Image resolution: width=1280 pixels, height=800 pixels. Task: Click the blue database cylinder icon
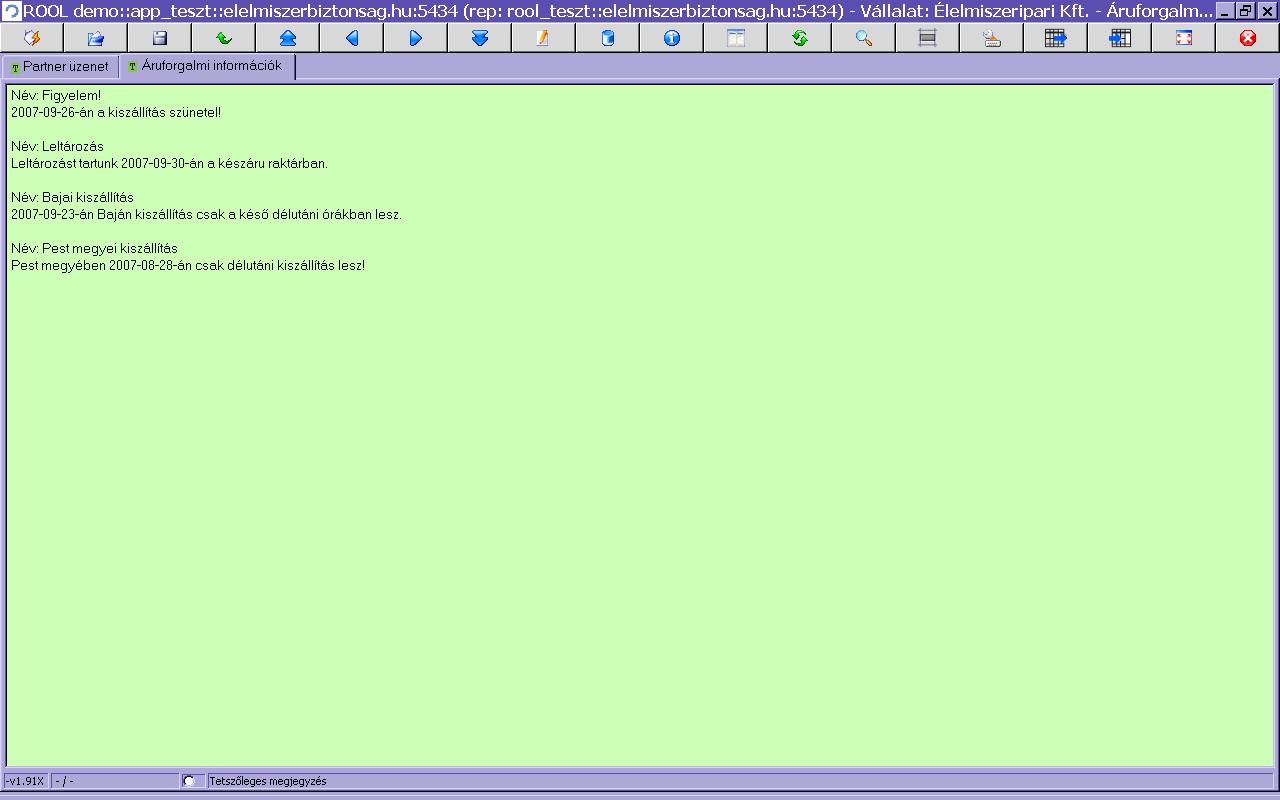[607, 38]
